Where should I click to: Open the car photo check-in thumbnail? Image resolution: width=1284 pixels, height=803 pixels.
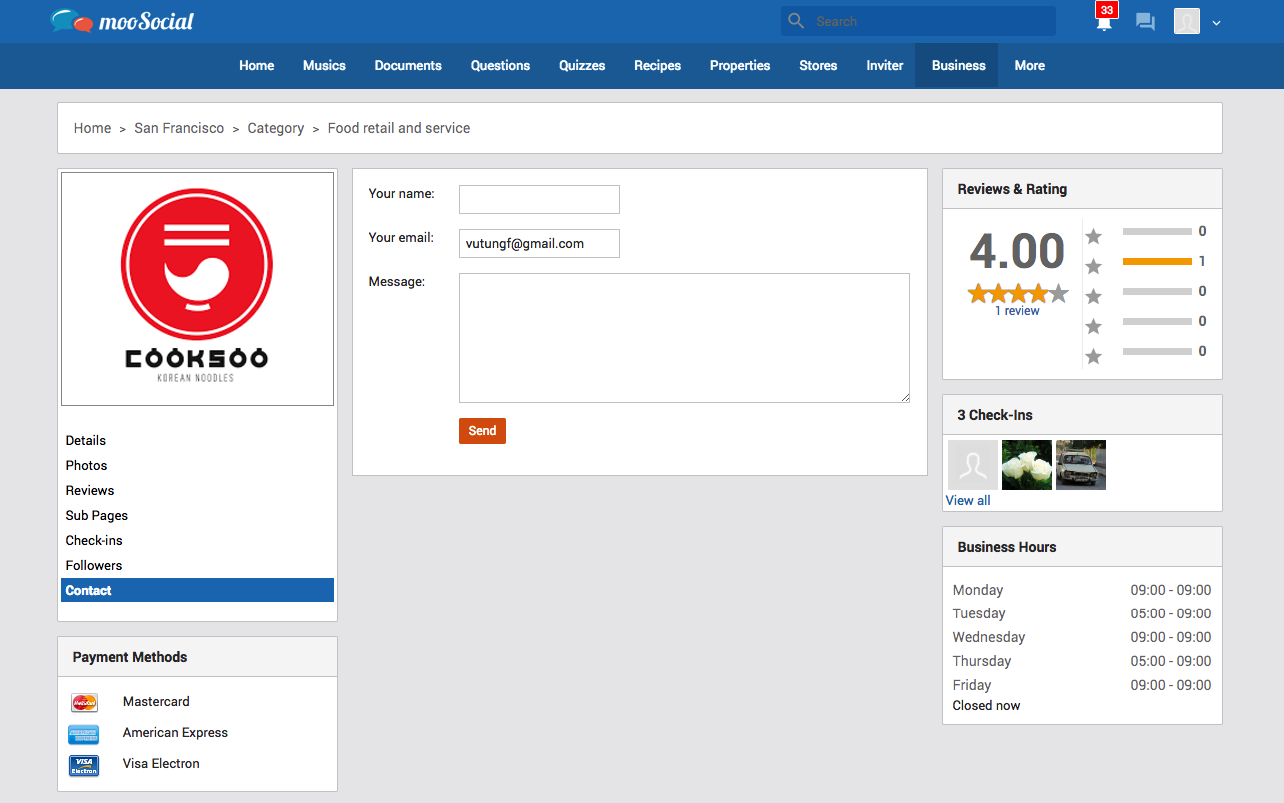click(1081, 465)
